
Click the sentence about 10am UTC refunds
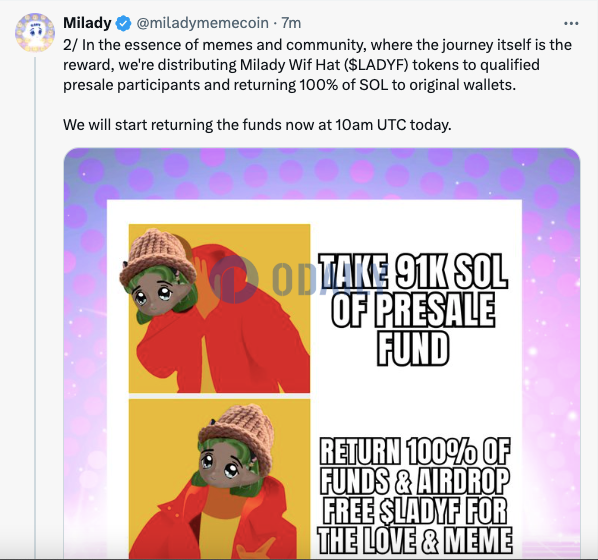point(257,125)
